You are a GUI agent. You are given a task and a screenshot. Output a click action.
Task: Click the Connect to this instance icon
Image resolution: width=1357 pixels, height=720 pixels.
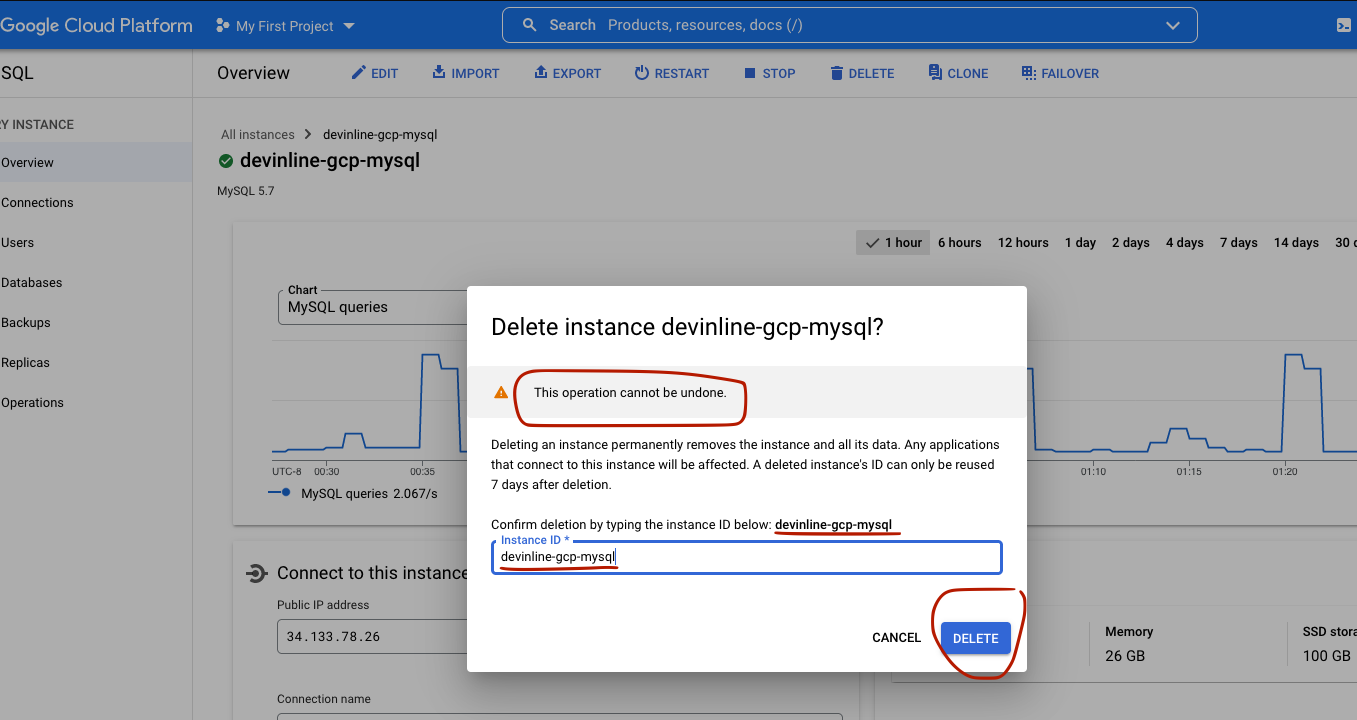coord(256,573)
